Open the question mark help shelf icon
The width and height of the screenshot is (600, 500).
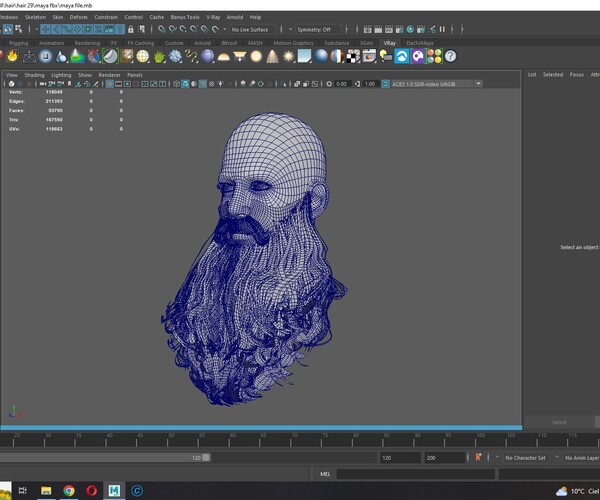coord(451,56)
